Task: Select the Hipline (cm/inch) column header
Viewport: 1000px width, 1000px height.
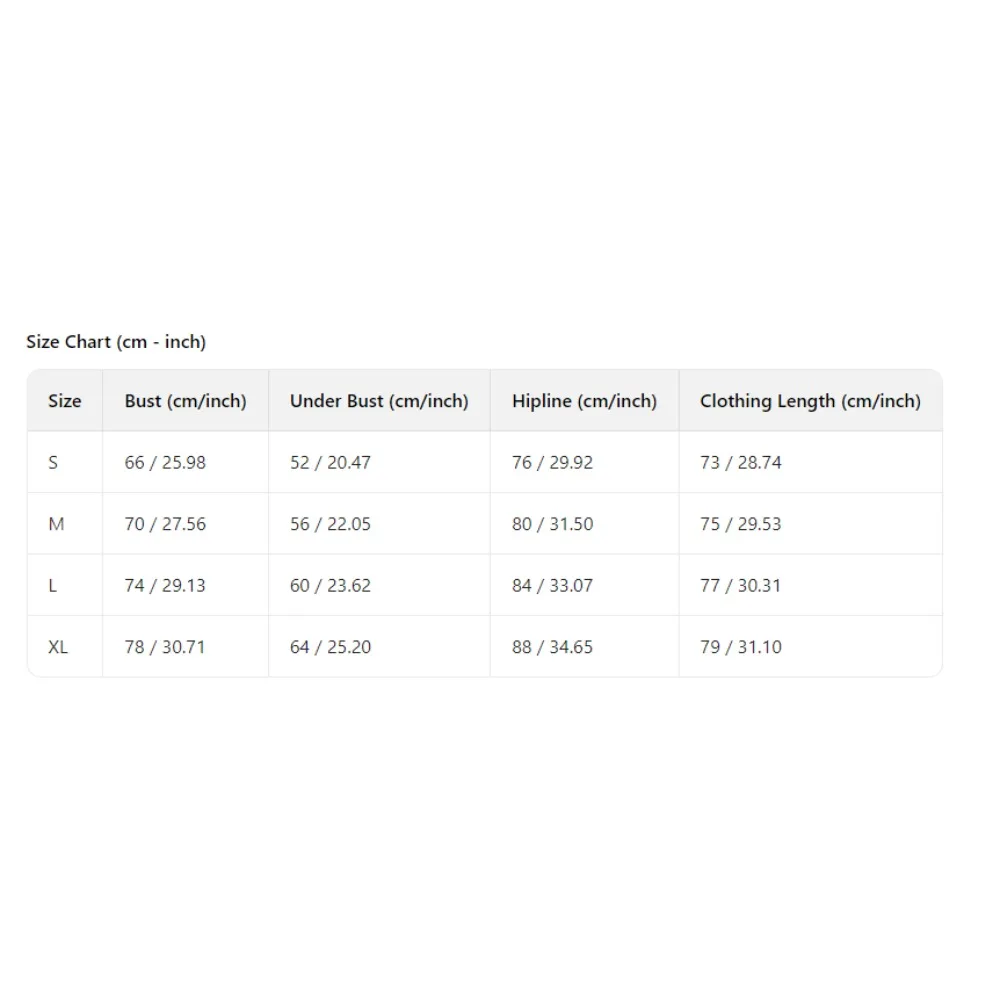Action: 584,401
